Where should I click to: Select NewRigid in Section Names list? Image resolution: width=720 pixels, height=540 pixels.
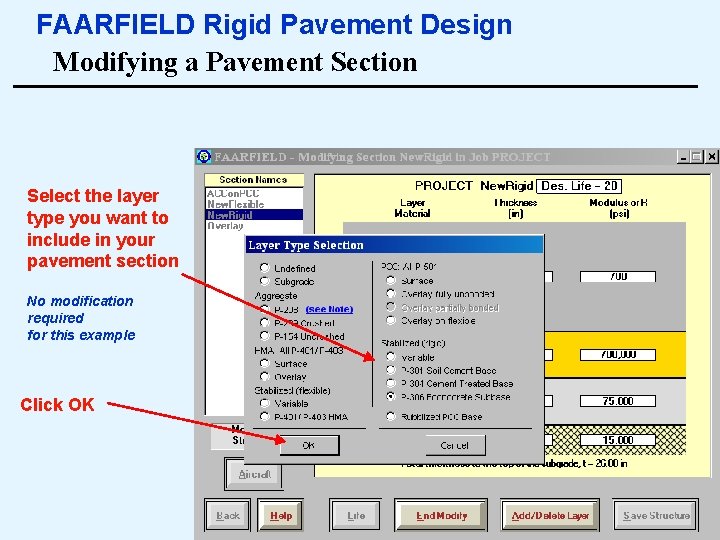[254, 215]
